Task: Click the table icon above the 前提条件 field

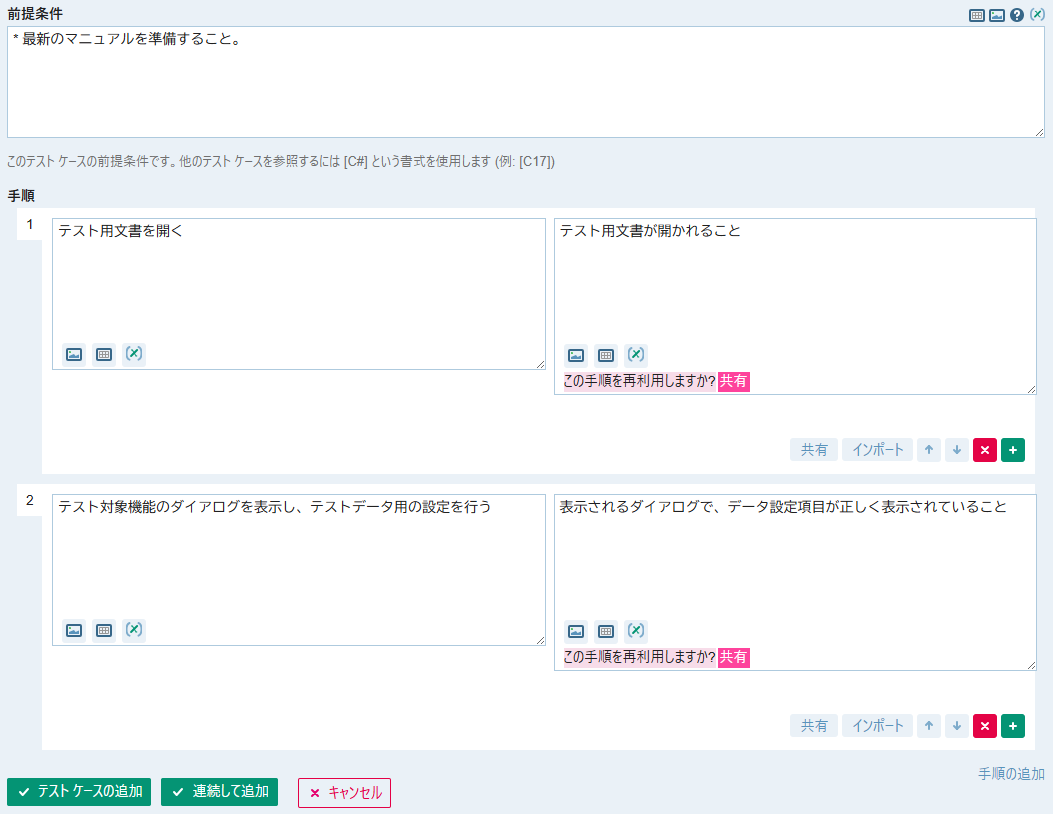Action: pos(976,15)
